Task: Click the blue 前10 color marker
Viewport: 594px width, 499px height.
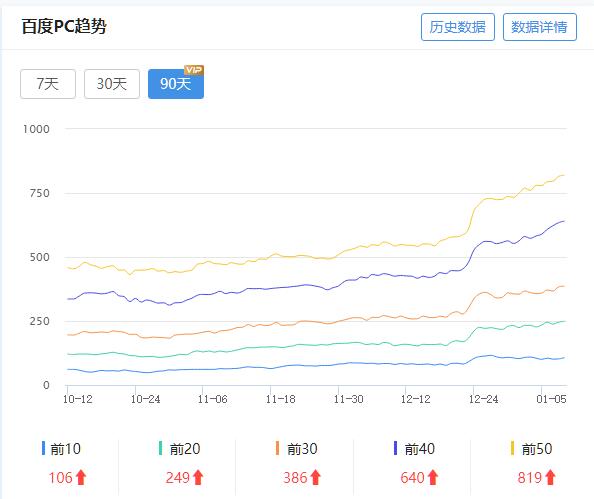Action: pos(43,448)
